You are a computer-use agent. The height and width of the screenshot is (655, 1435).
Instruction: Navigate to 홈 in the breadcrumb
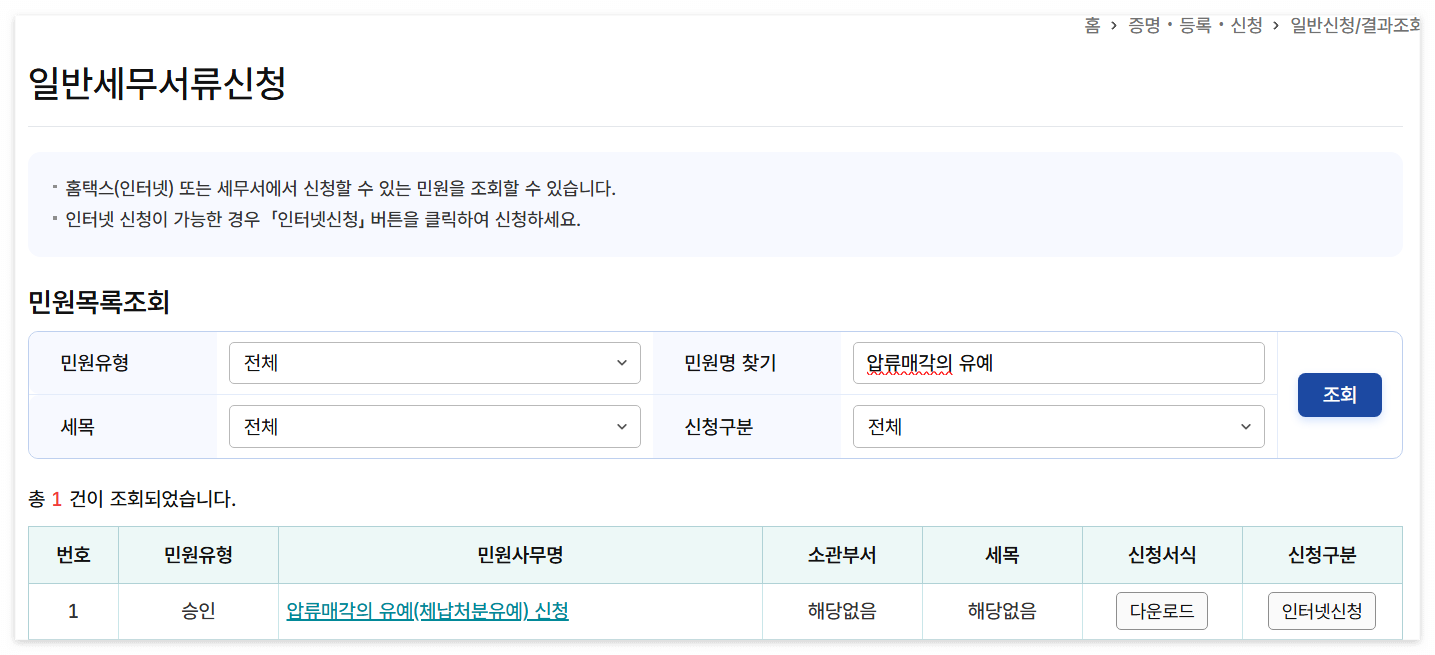pos(1090,22)
